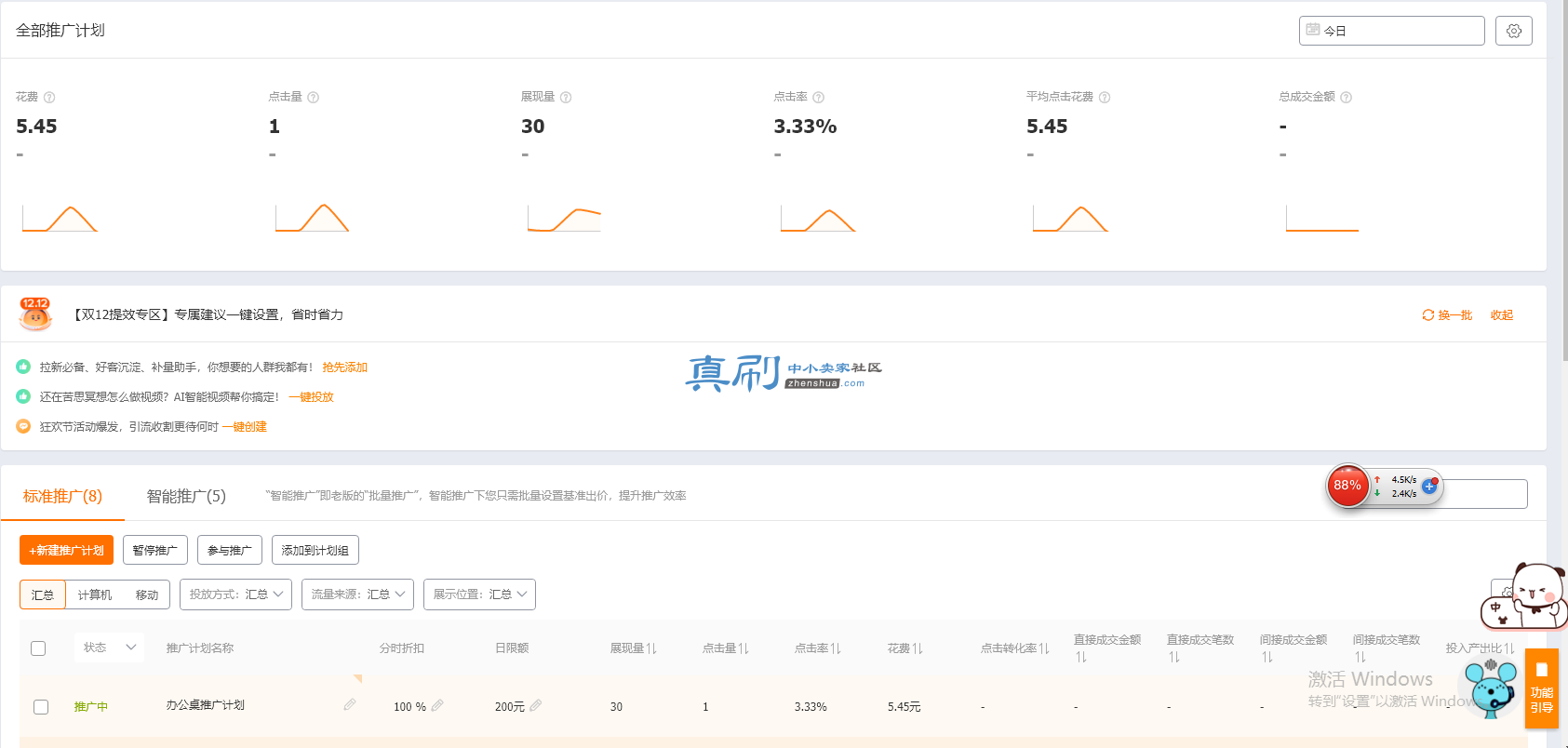The width and height of the screenshot is (1568, 748).
Task: Switch to the 智能推广(5) tab
Action: coord(186,497)
